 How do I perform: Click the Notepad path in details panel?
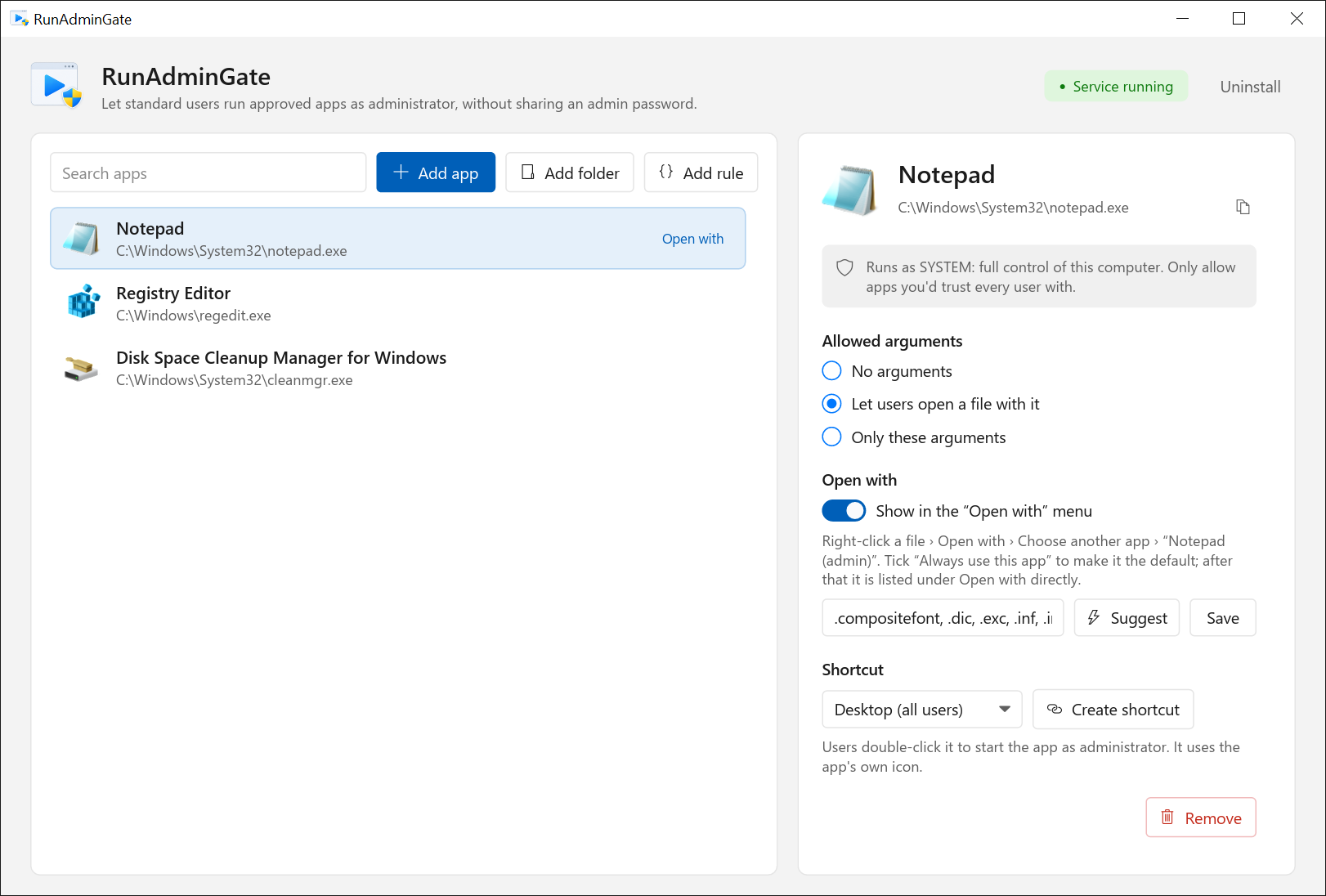click(1013, 208)
